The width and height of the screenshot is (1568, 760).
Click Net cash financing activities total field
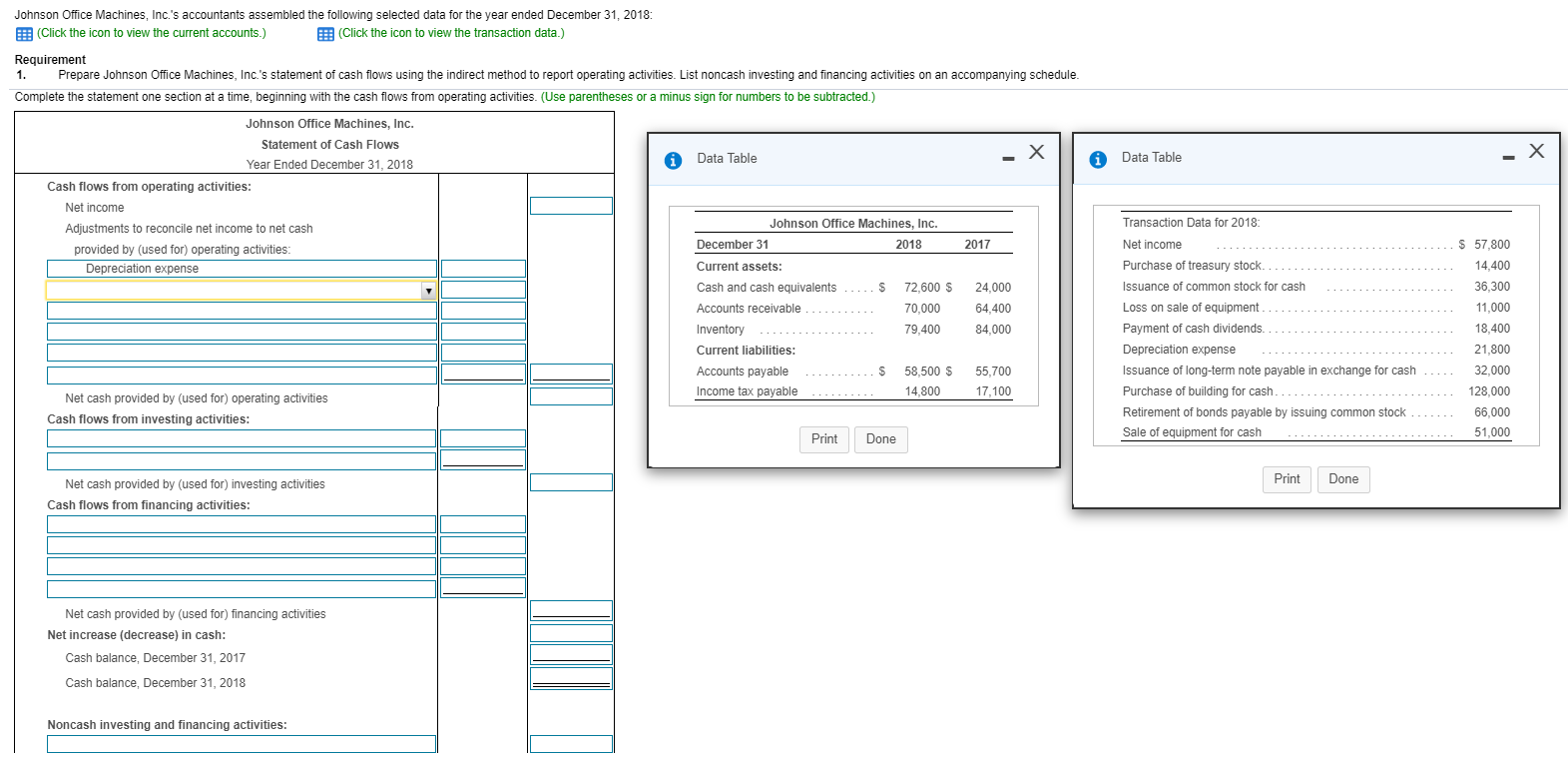[x=571, y=609]
